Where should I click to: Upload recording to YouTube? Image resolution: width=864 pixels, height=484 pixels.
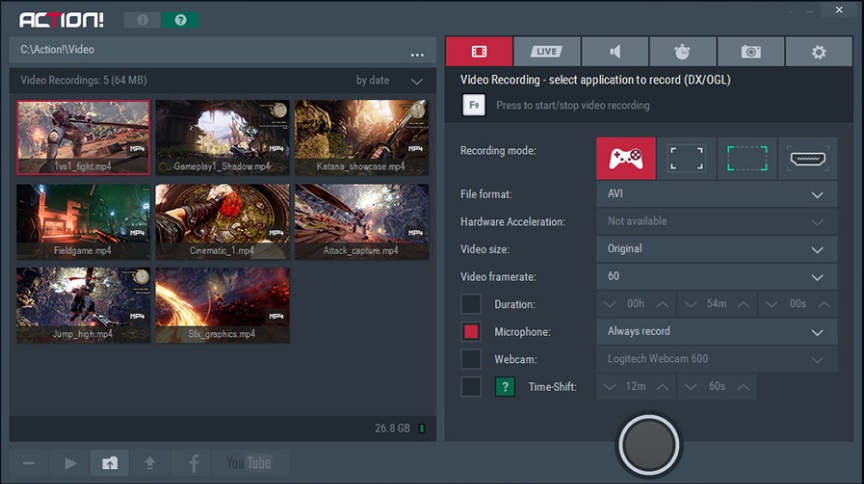click(249, 463)
